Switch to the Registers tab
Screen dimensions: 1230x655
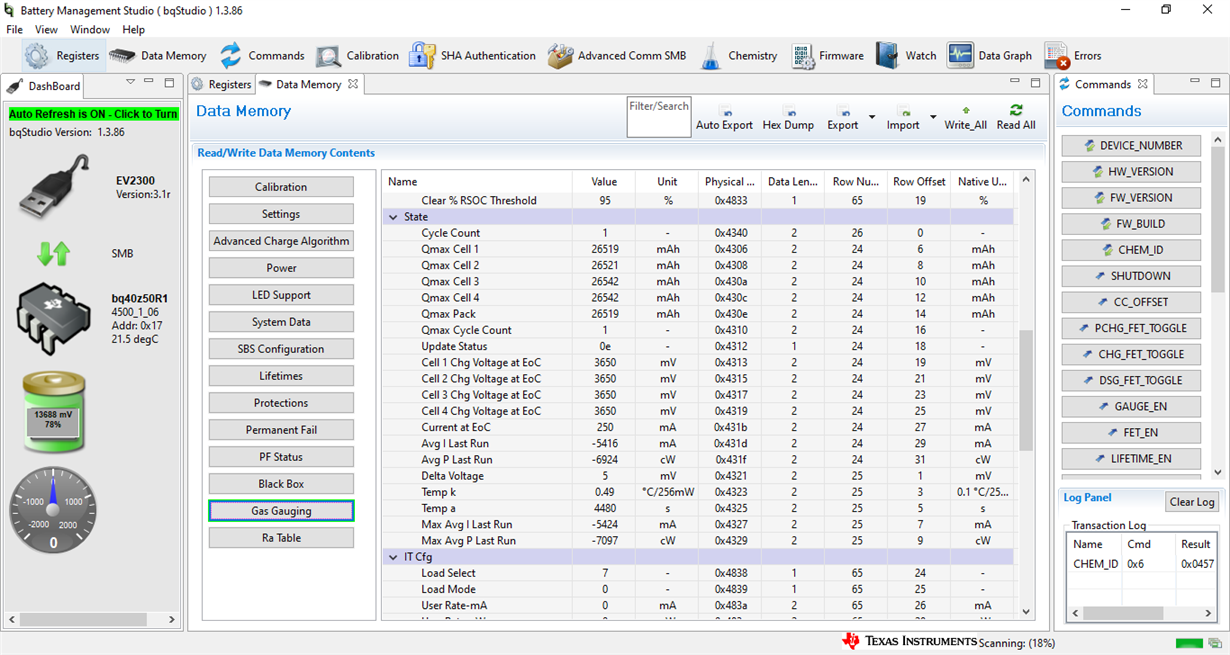[x=221, y=85]
